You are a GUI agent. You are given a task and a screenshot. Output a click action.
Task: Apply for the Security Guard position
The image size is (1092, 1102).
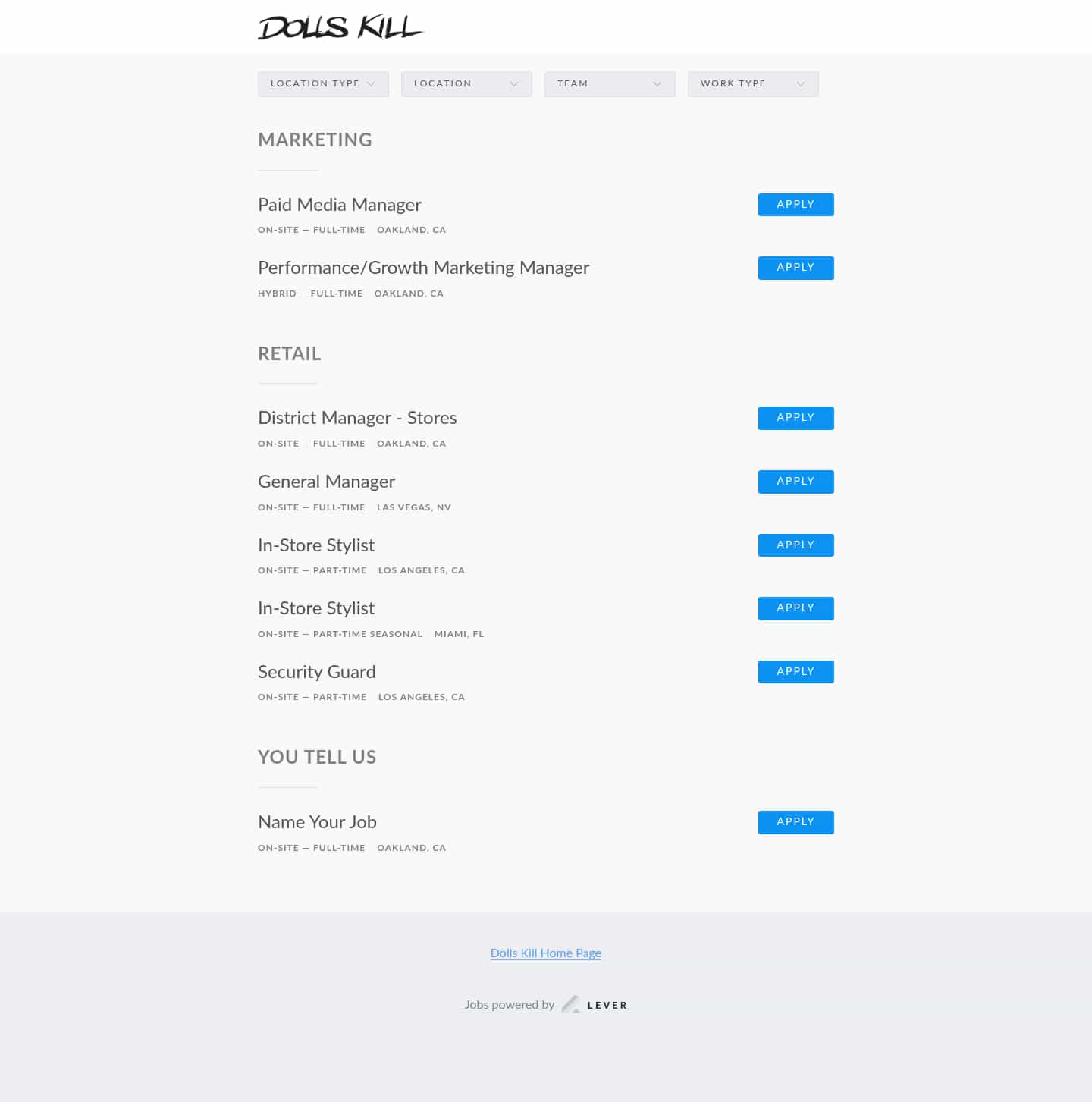[x=795, y=671]
